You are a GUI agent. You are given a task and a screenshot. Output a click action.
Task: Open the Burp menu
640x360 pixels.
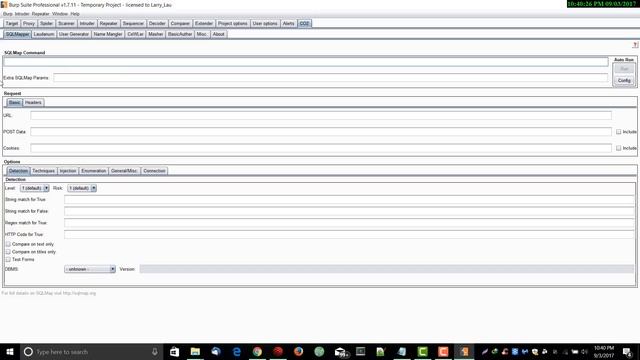click(x=8, y=14)
